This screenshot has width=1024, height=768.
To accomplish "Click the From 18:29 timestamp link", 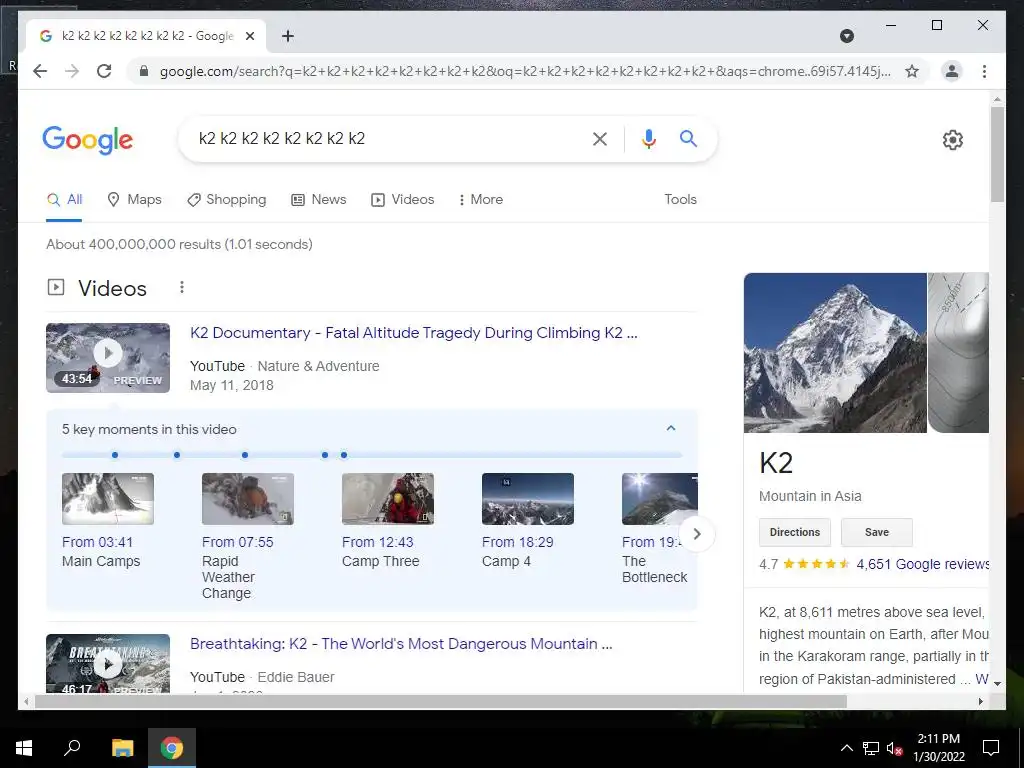I will [518, 543].
